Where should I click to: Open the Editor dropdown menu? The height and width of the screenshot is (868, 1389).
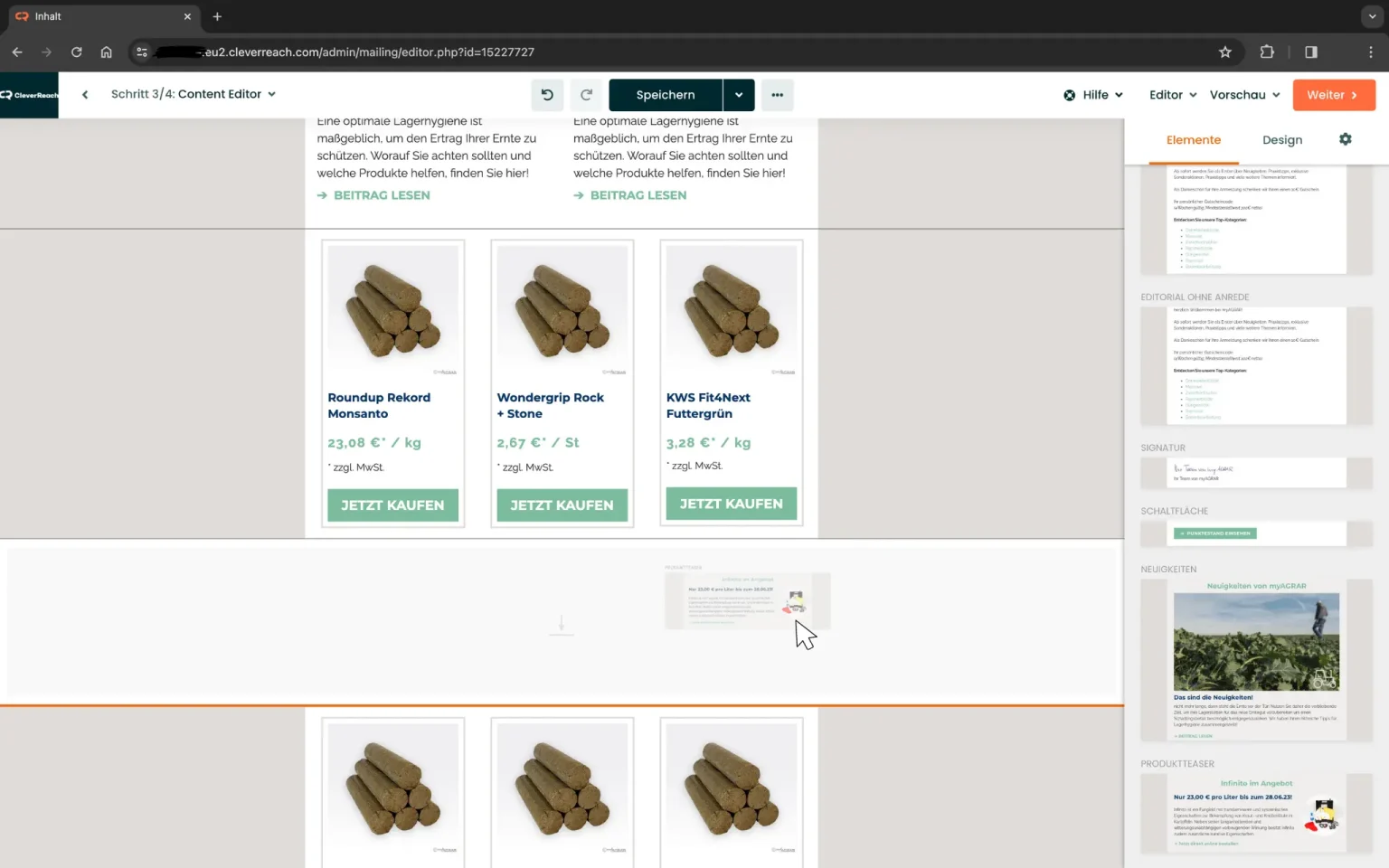[1173, 95]
